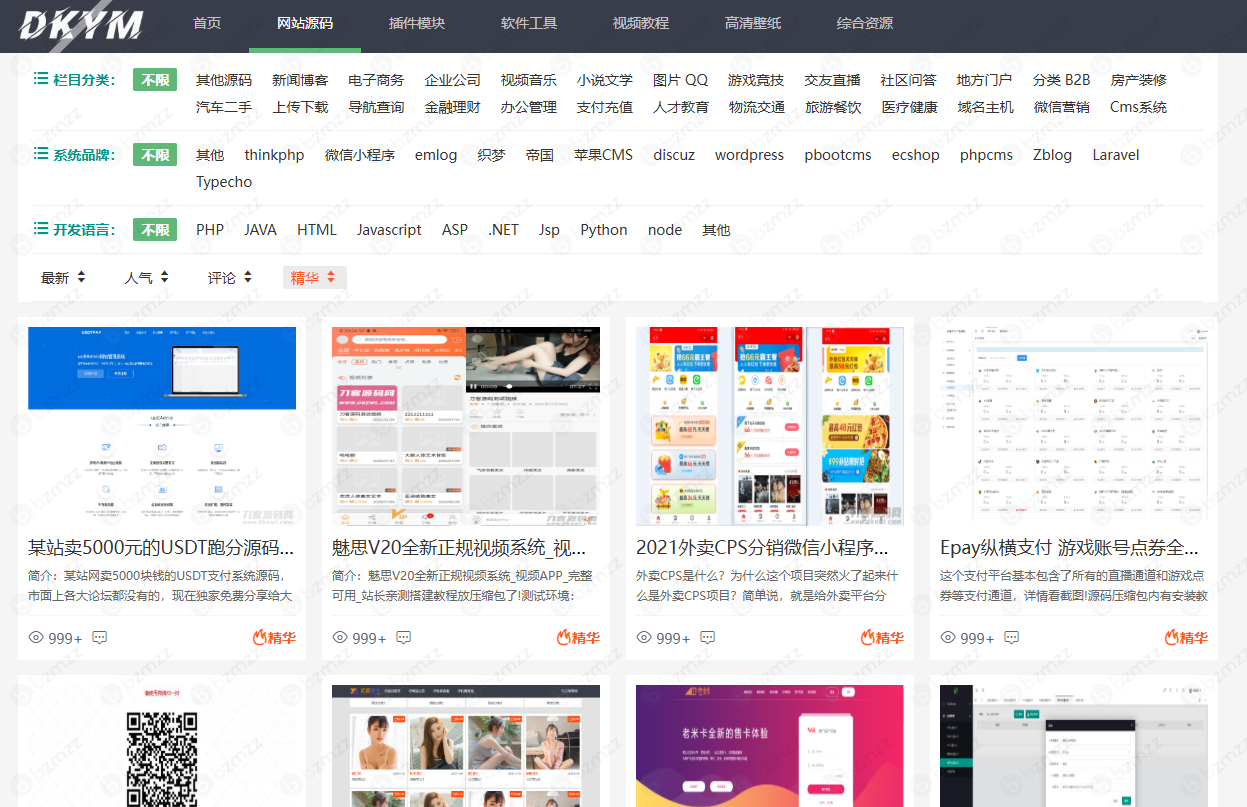Toggle the active 精华 sort option
Viewport: 1247px width, 807px height.
click(x=314, y=278)
